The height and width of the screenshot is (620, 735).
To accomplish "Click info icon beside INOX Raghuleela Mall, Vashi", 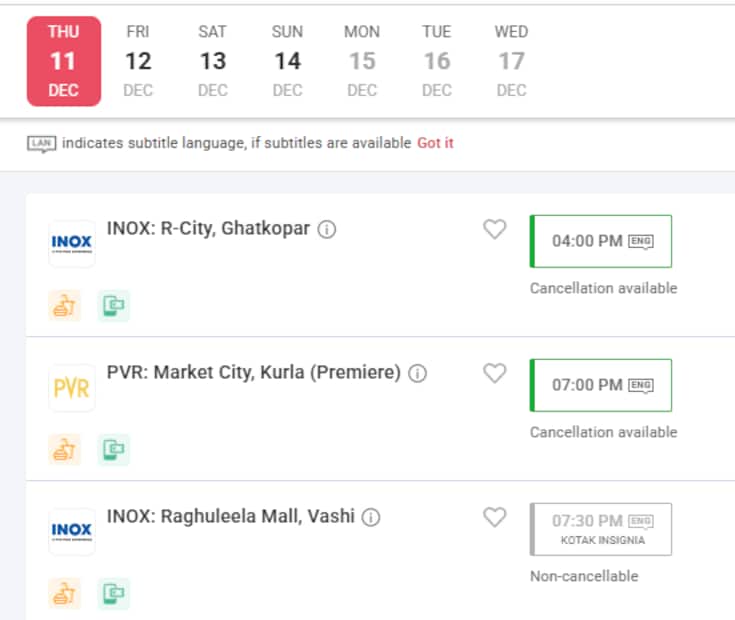I will pyautogui.click(x=371, y=517).
